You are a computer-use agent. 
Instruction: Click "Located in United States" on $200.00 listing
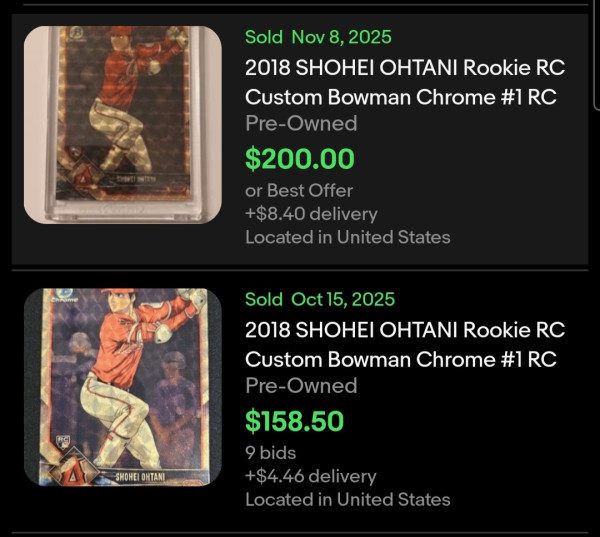(347, 237)
